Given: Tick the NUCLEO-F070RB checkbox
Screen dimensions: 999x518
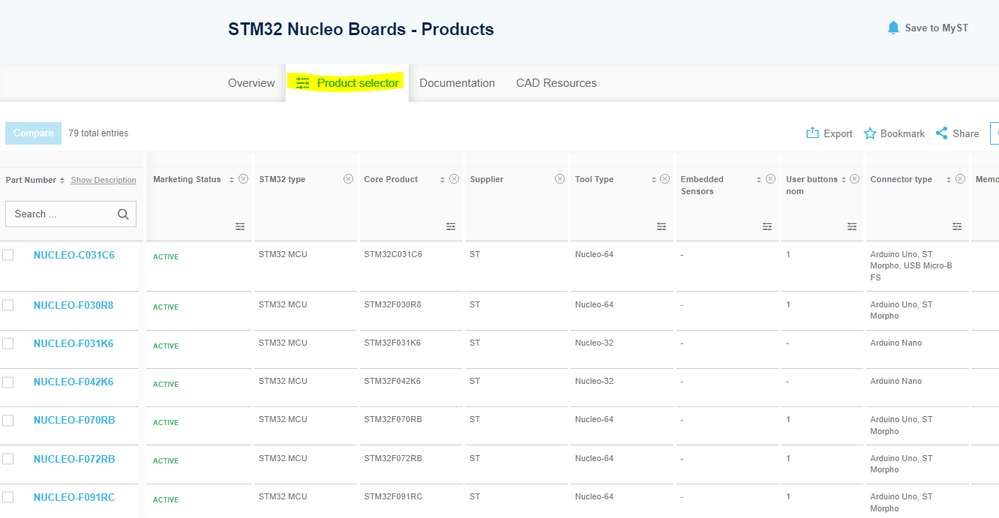Looking at the screenshot, I should 8,420.
